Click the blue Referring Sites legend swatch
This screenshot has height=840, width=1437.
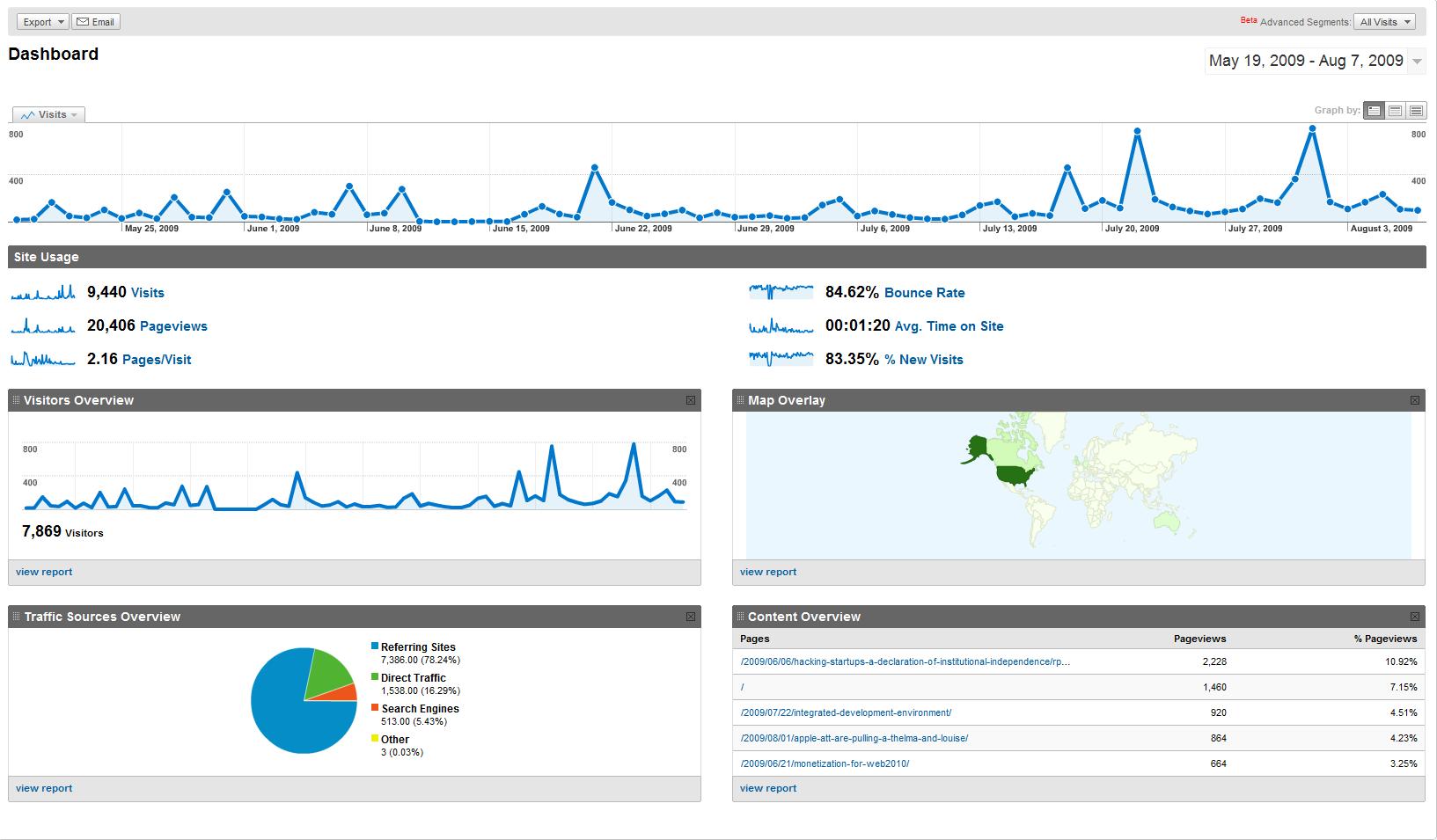coord(375,646)
